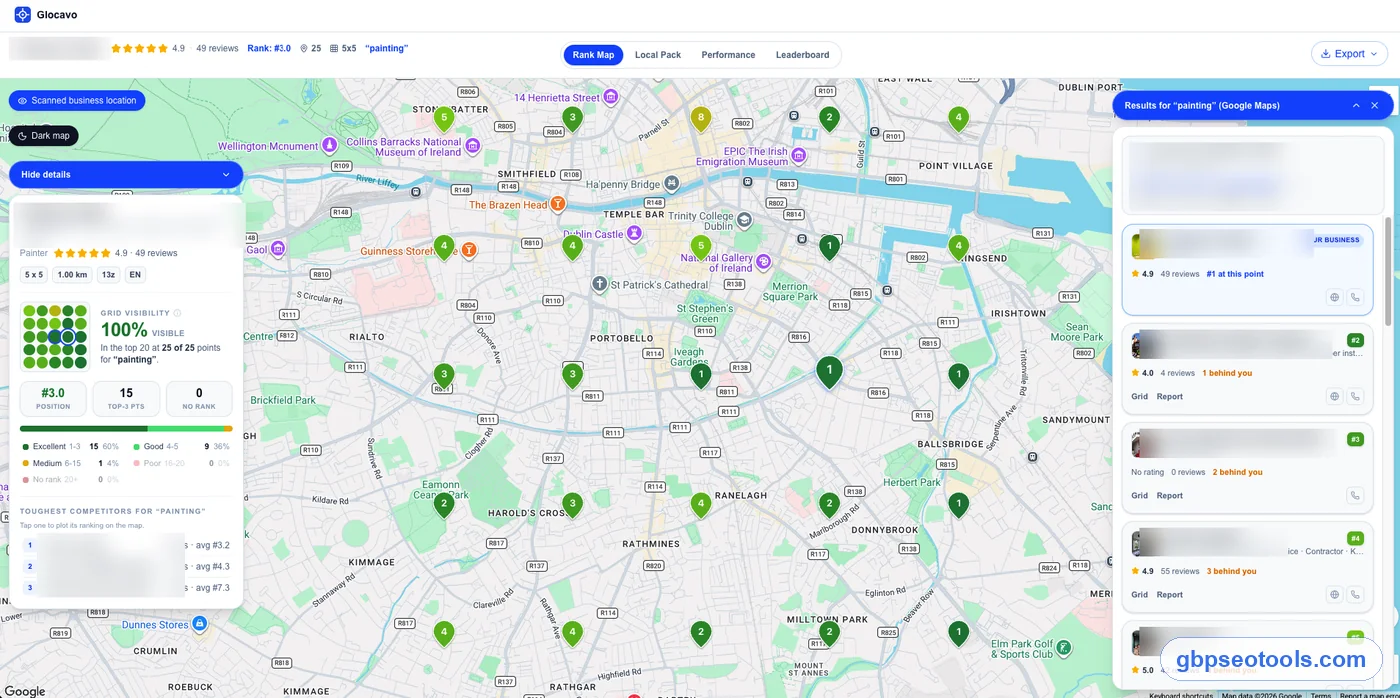Image resolution: width=1400 pixels, height=698 pixels.
Task: Collapse the painting results panel with the chevron
Action: (x=1356, y=105)
